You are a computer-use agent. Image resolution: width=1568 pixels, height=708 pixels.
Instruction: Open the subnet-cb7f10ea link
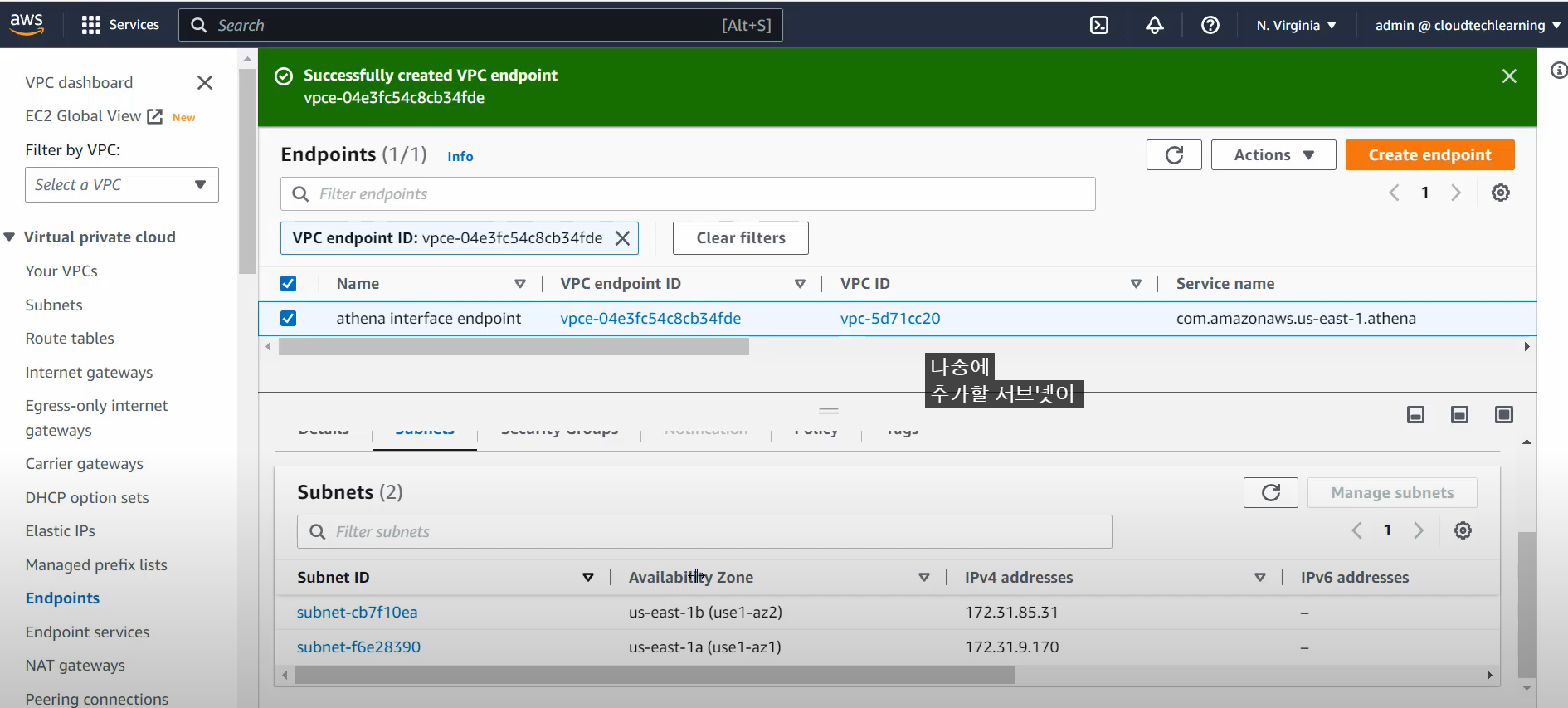[358, 613]
